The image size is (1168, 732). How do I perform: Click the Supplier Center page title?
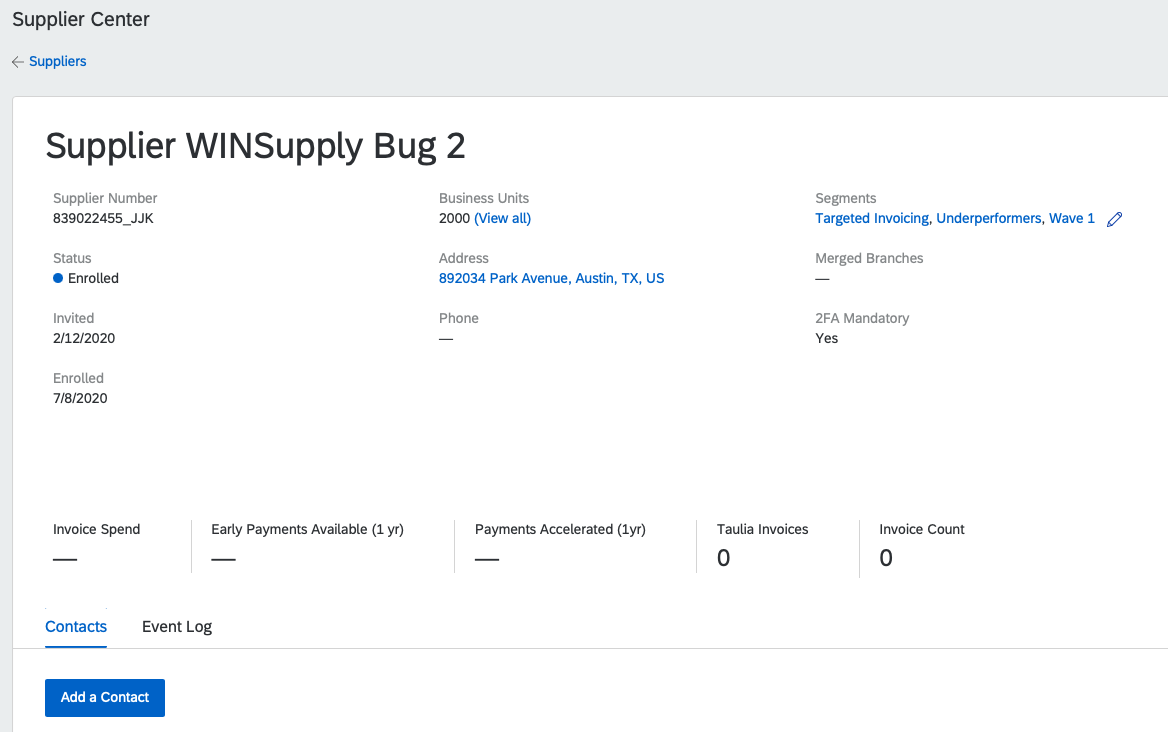coord(81,19)
